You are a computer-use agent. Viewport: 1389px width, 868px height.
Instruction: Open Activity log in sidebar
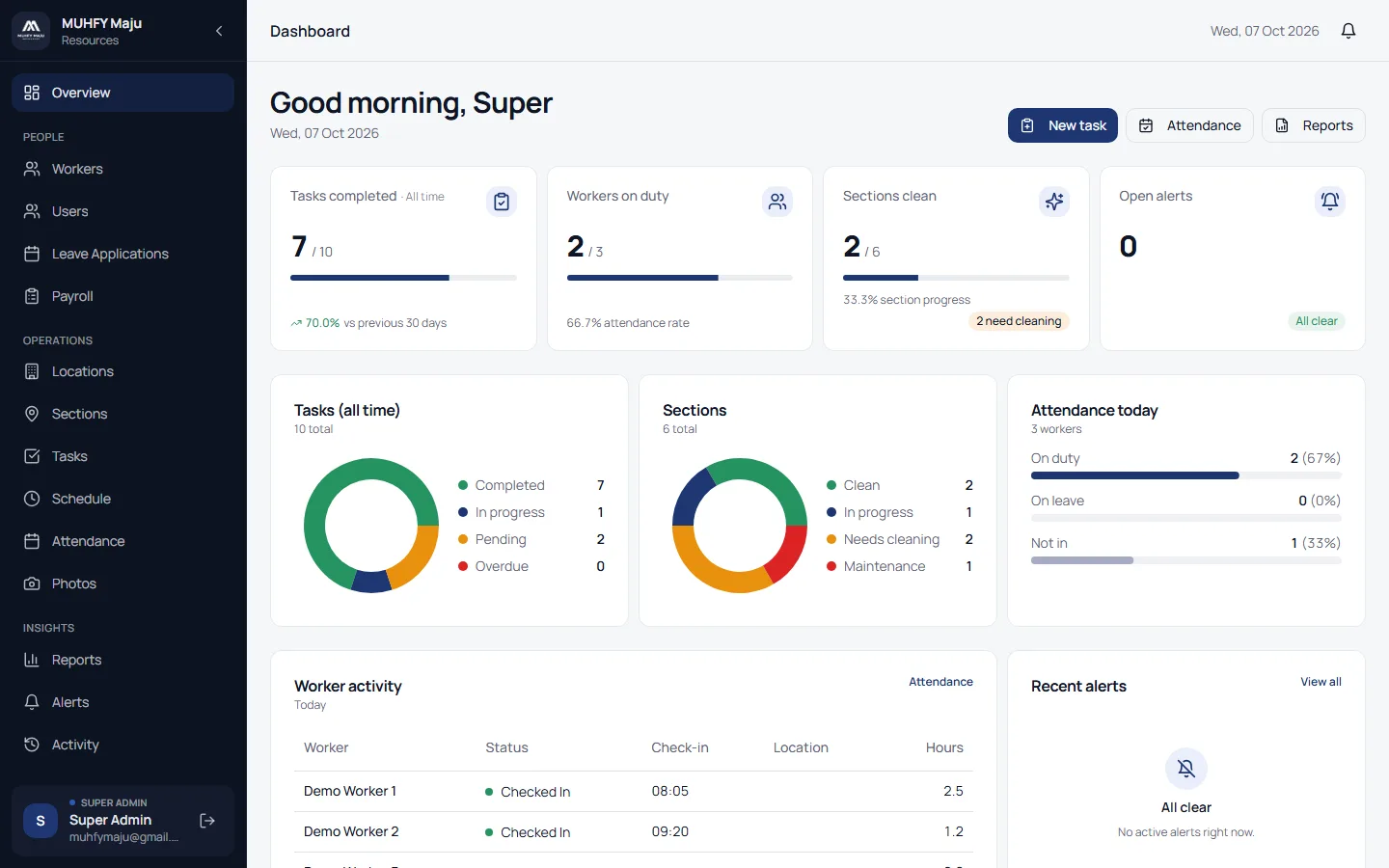(123, 745)
